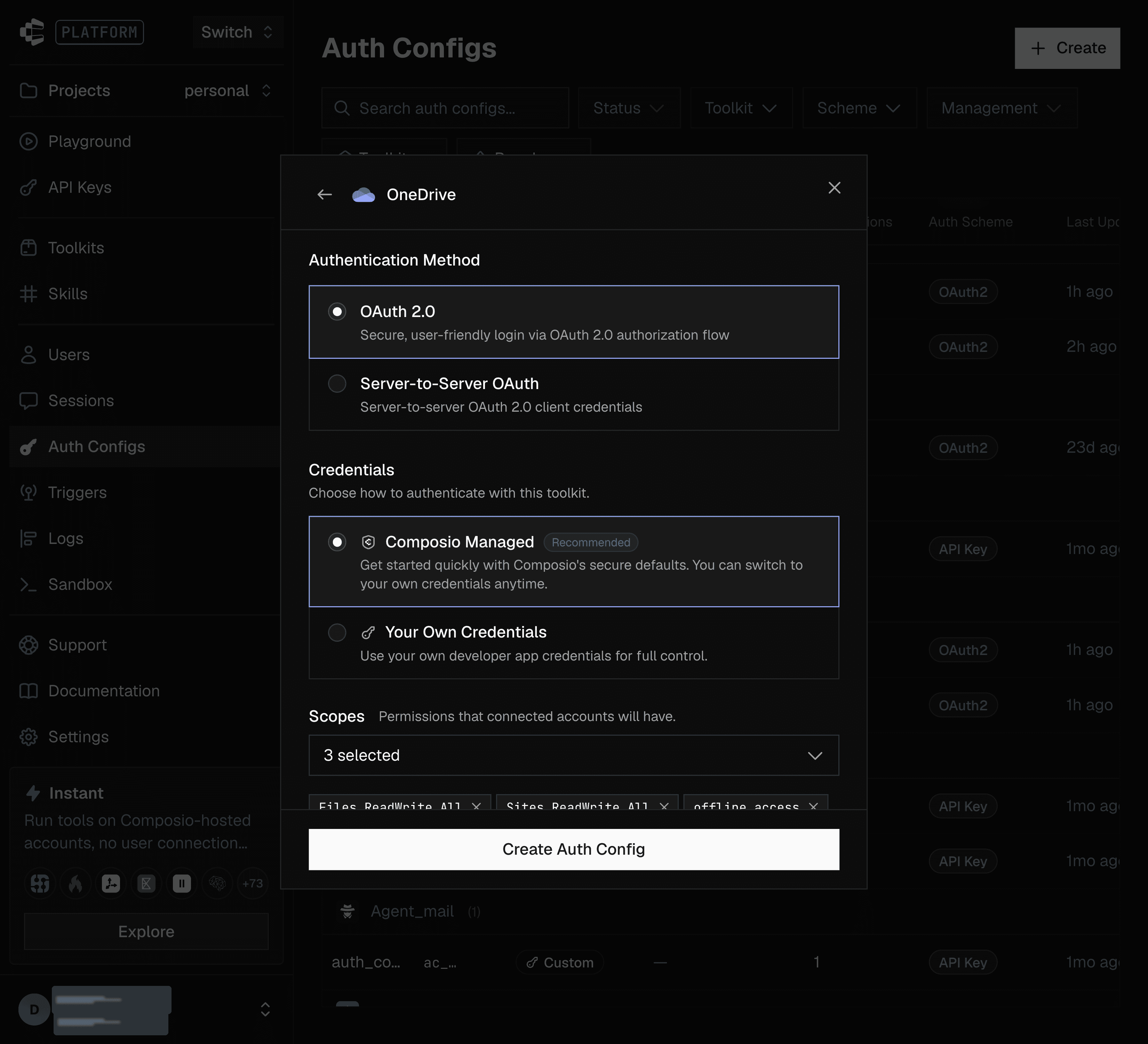Open Sandbox from the sidebar

tap(146, 584)
